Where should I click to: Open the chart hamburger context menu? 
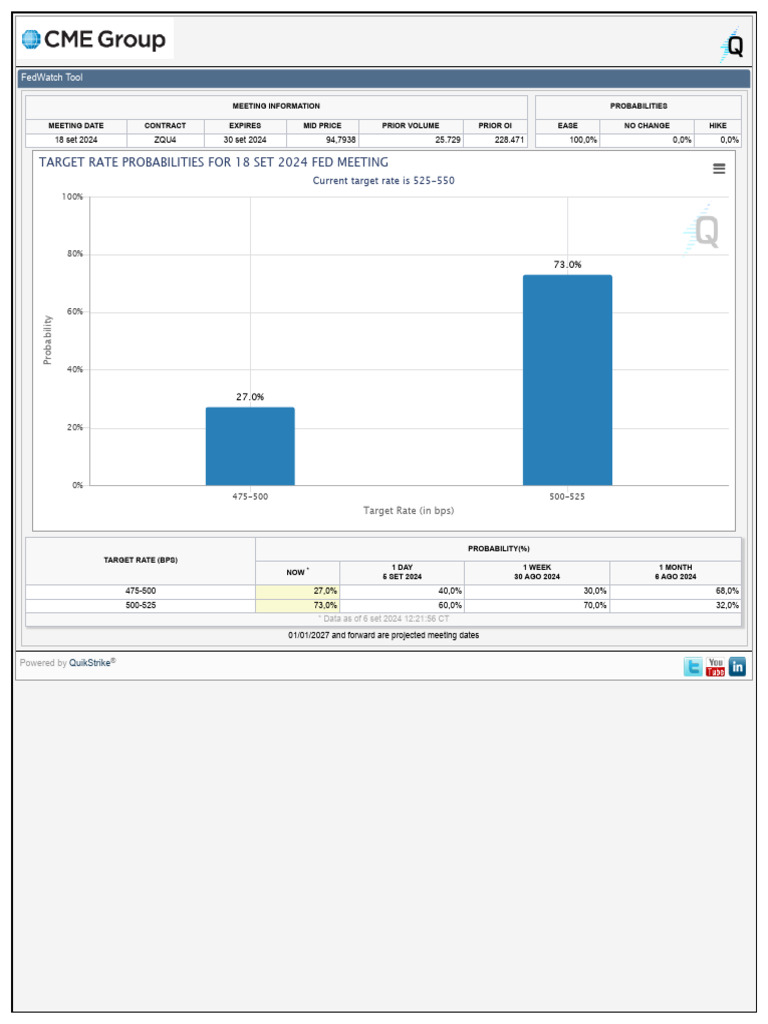(x=718, y=169)
